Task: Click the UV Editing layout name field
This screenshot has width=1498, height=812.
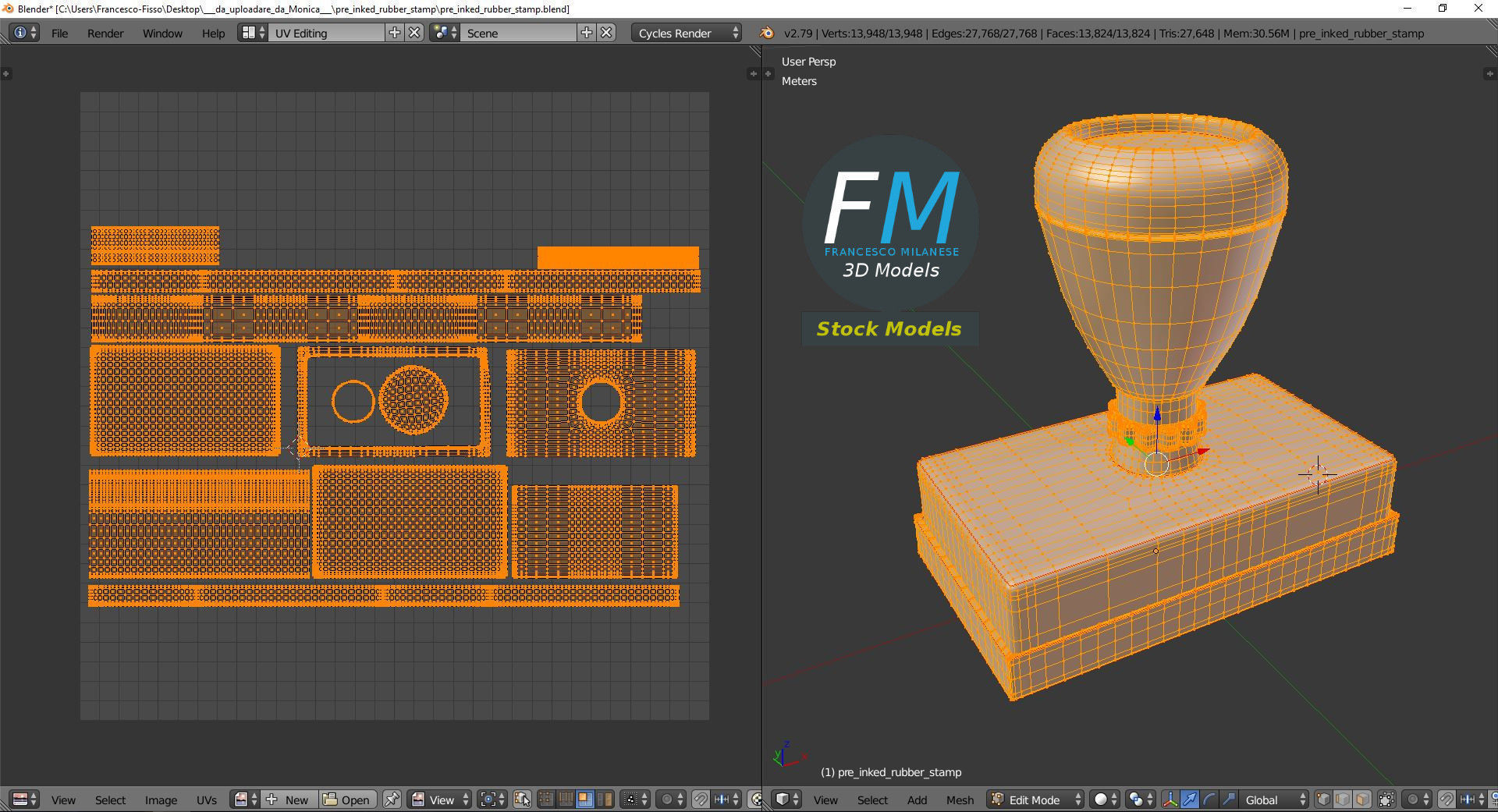Action: point(326,33)
